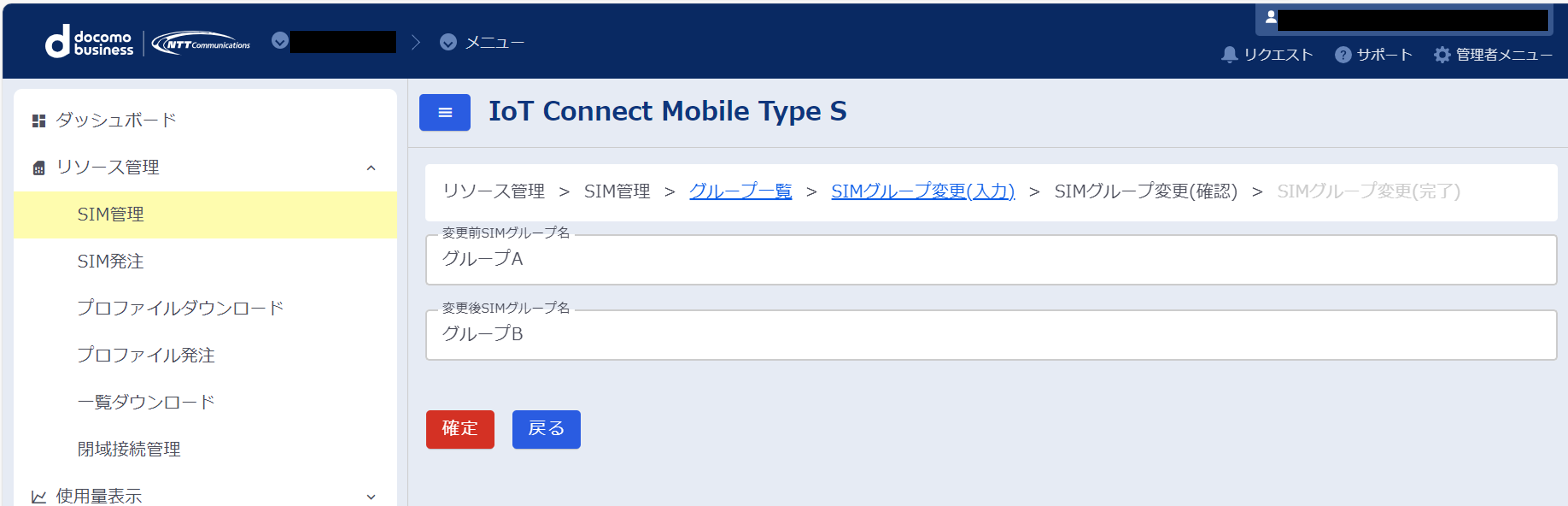1568x506 pixels.
Task: Click the hamburger menu toggle button
Action: 444,113
